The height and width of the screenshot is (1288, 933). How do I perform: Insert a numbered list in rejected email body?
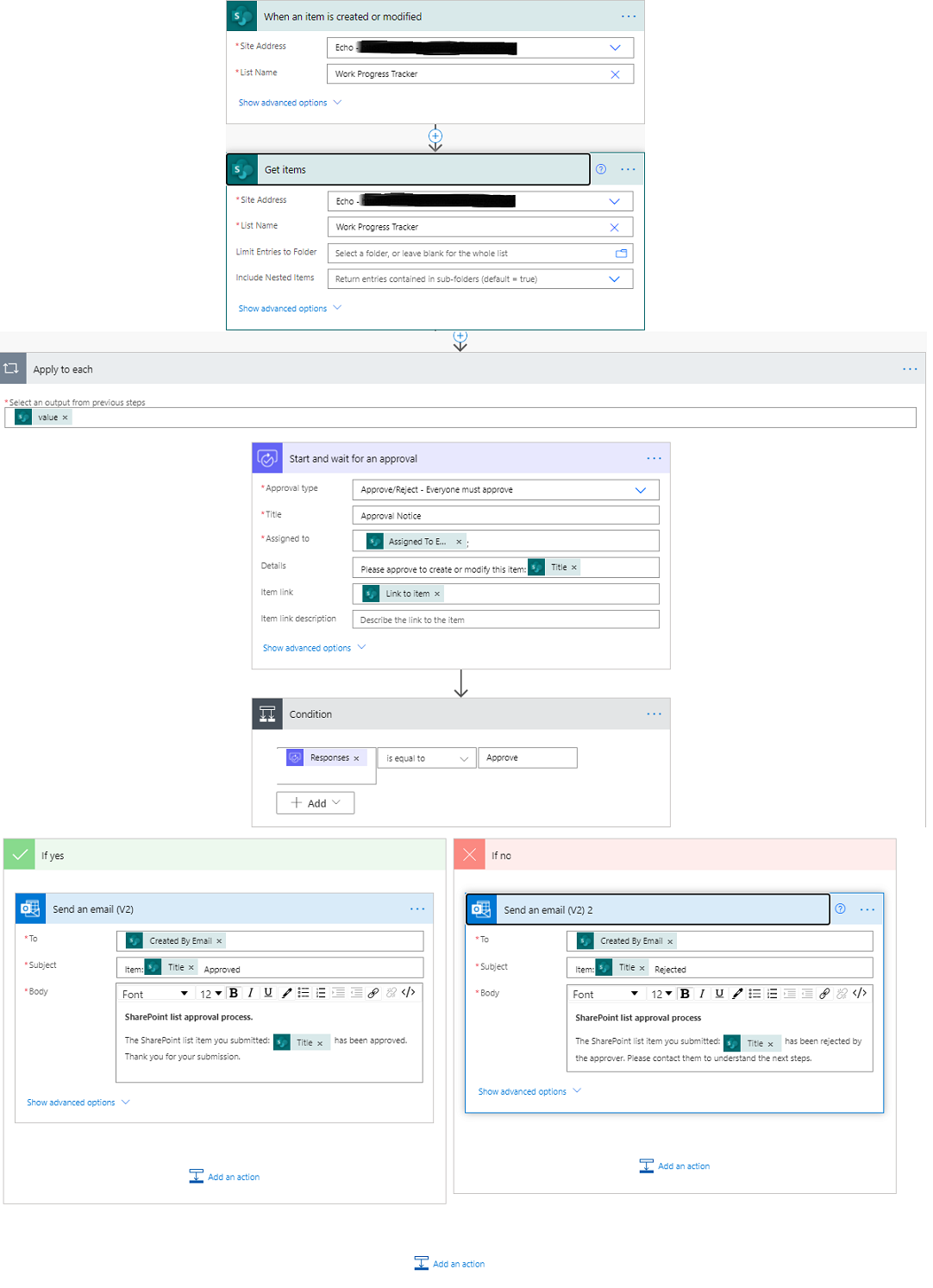point(772,993)
